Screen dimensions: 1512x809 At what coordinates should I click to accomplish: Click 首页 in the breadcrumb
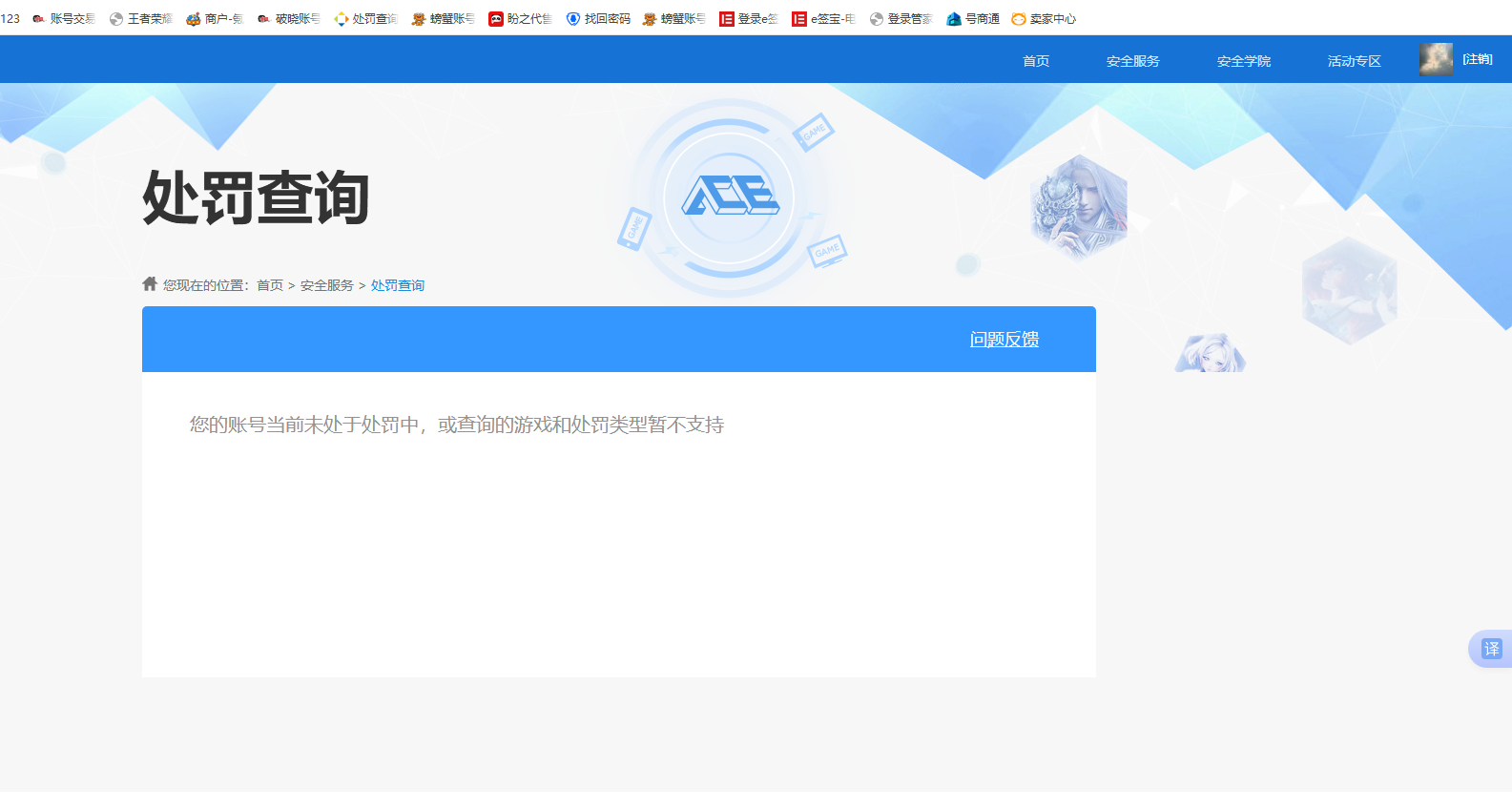[x=270, y=285]
